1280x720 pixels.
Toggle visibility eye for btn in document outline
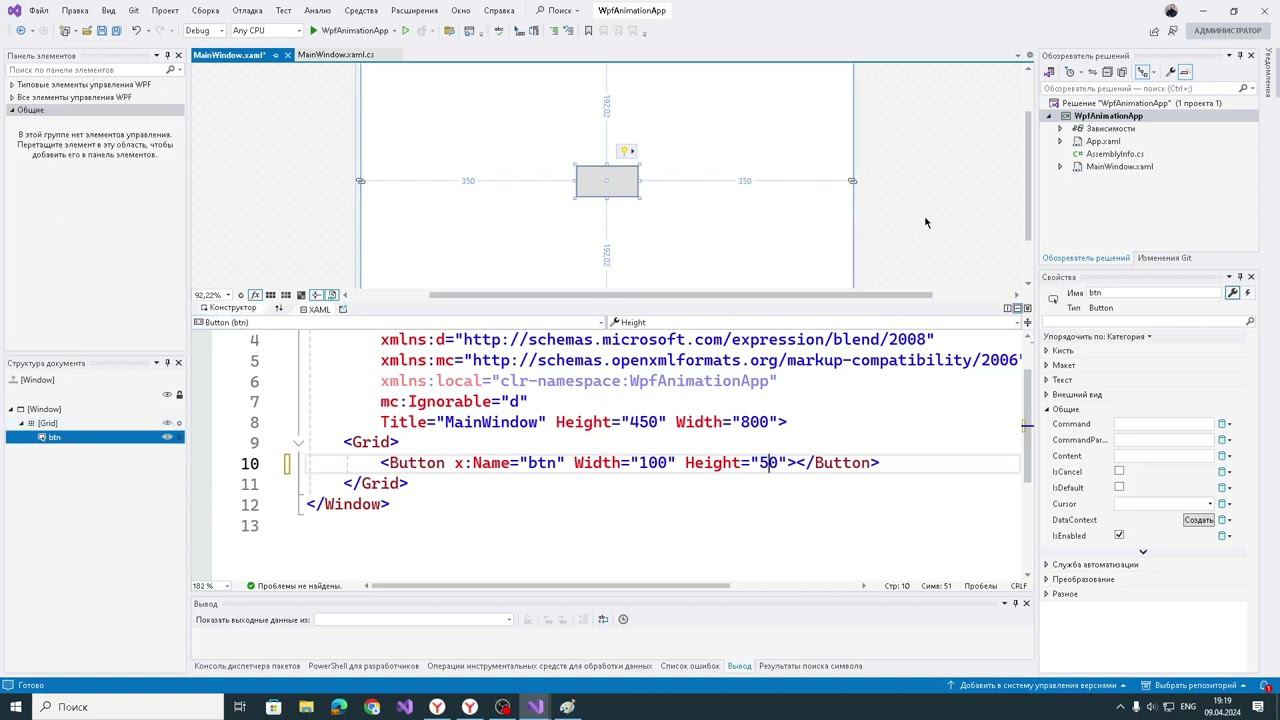tap(167, 437)
